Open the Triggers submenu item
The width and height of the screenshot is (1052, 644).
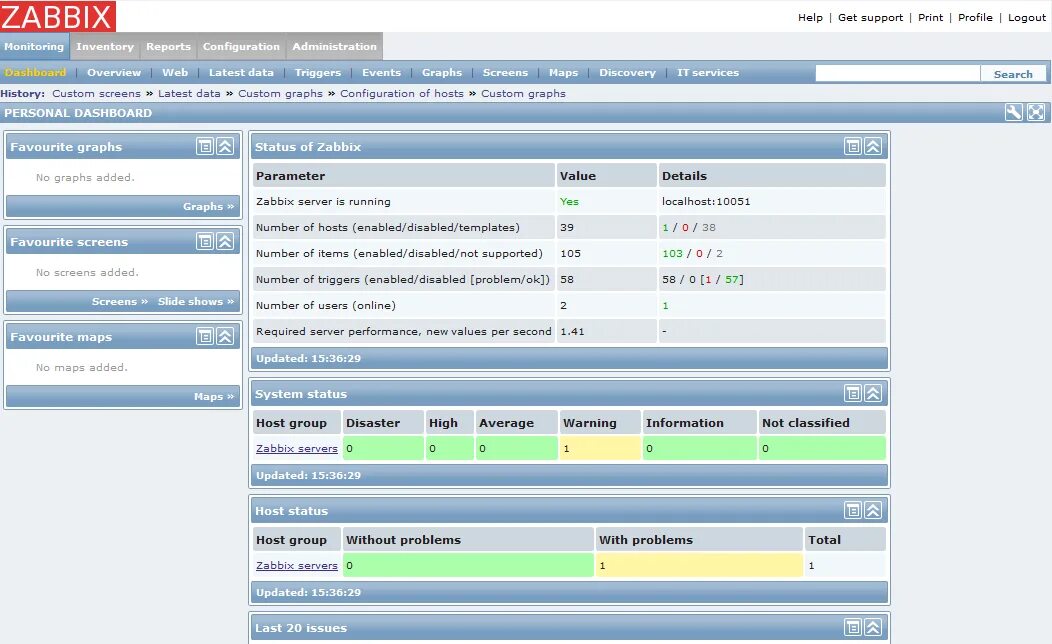[x=318, y=72]
